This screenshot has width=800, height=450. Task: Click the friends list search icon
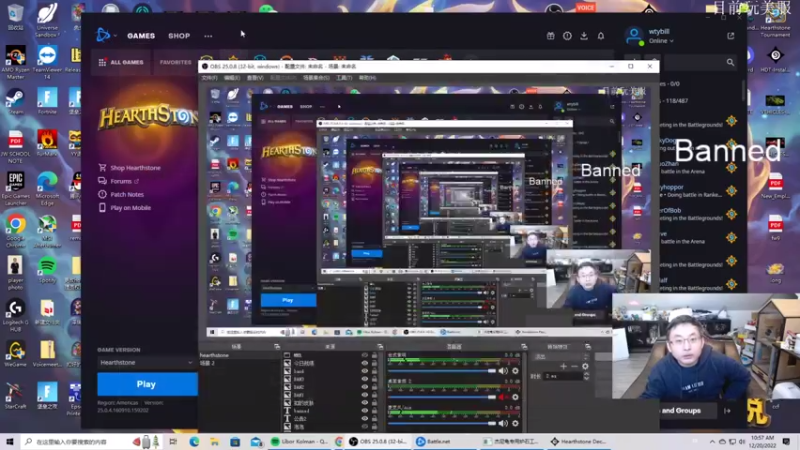[730, 62]
